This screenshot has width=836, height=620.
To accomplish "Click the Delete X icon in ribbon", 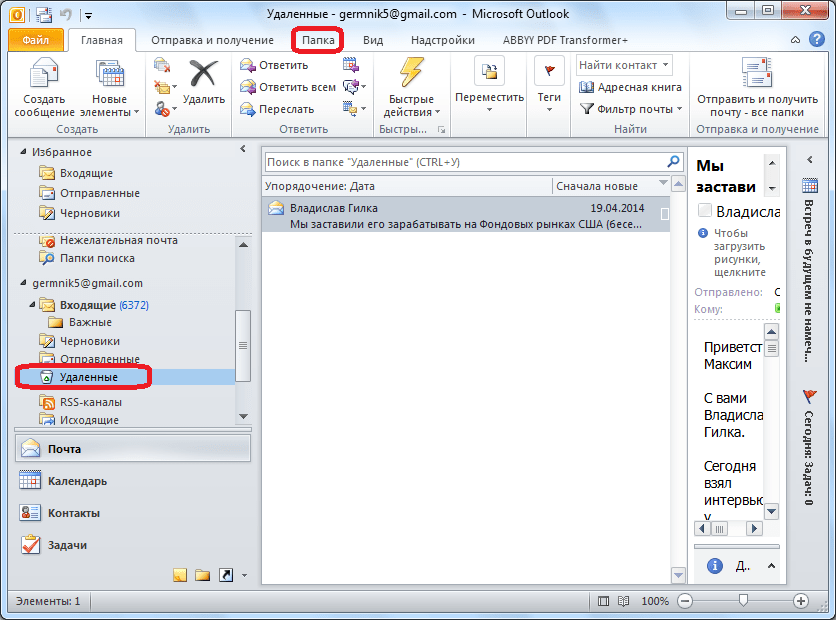I will point(204,77).
